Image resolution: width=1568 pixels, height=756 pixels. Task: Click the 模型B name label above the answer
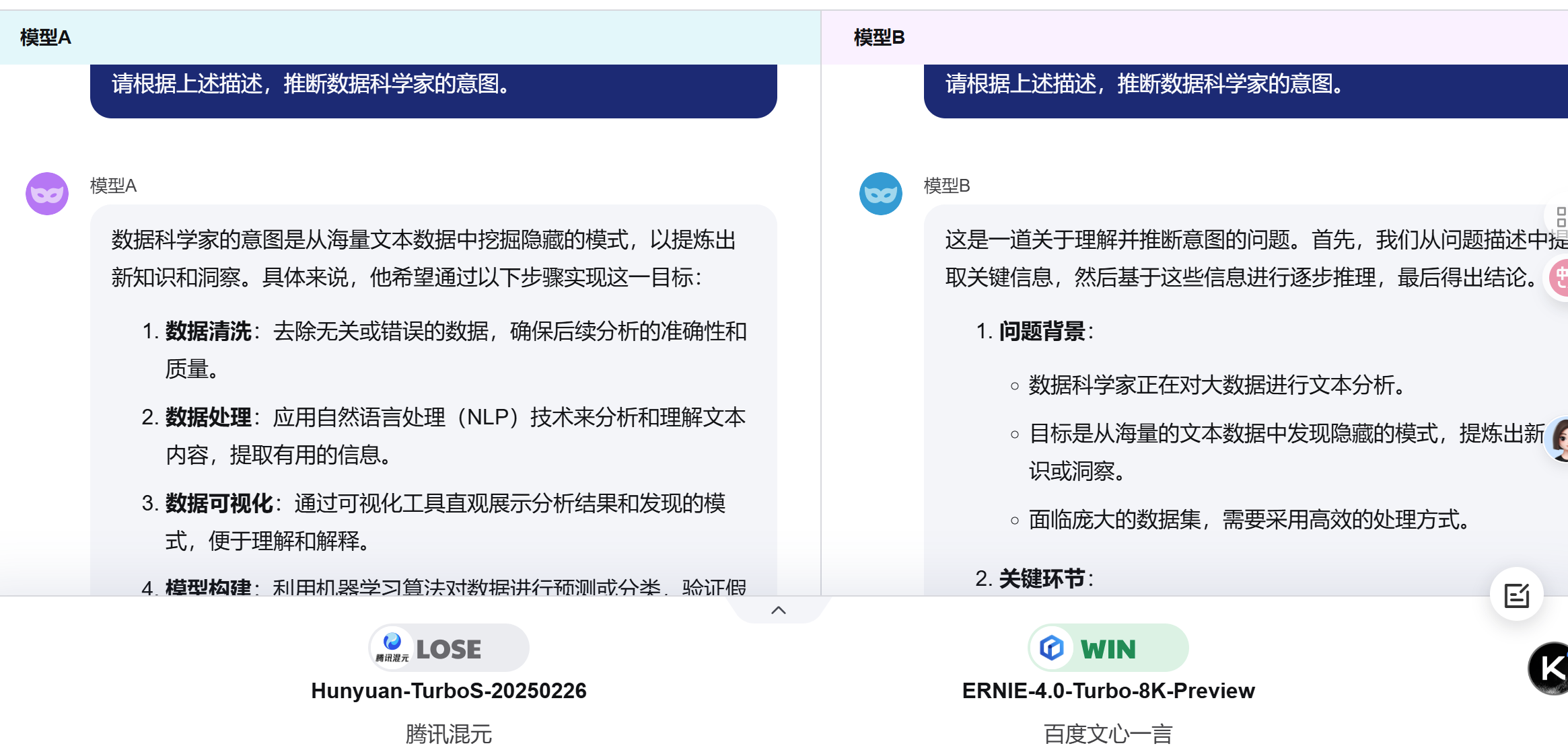947,186
